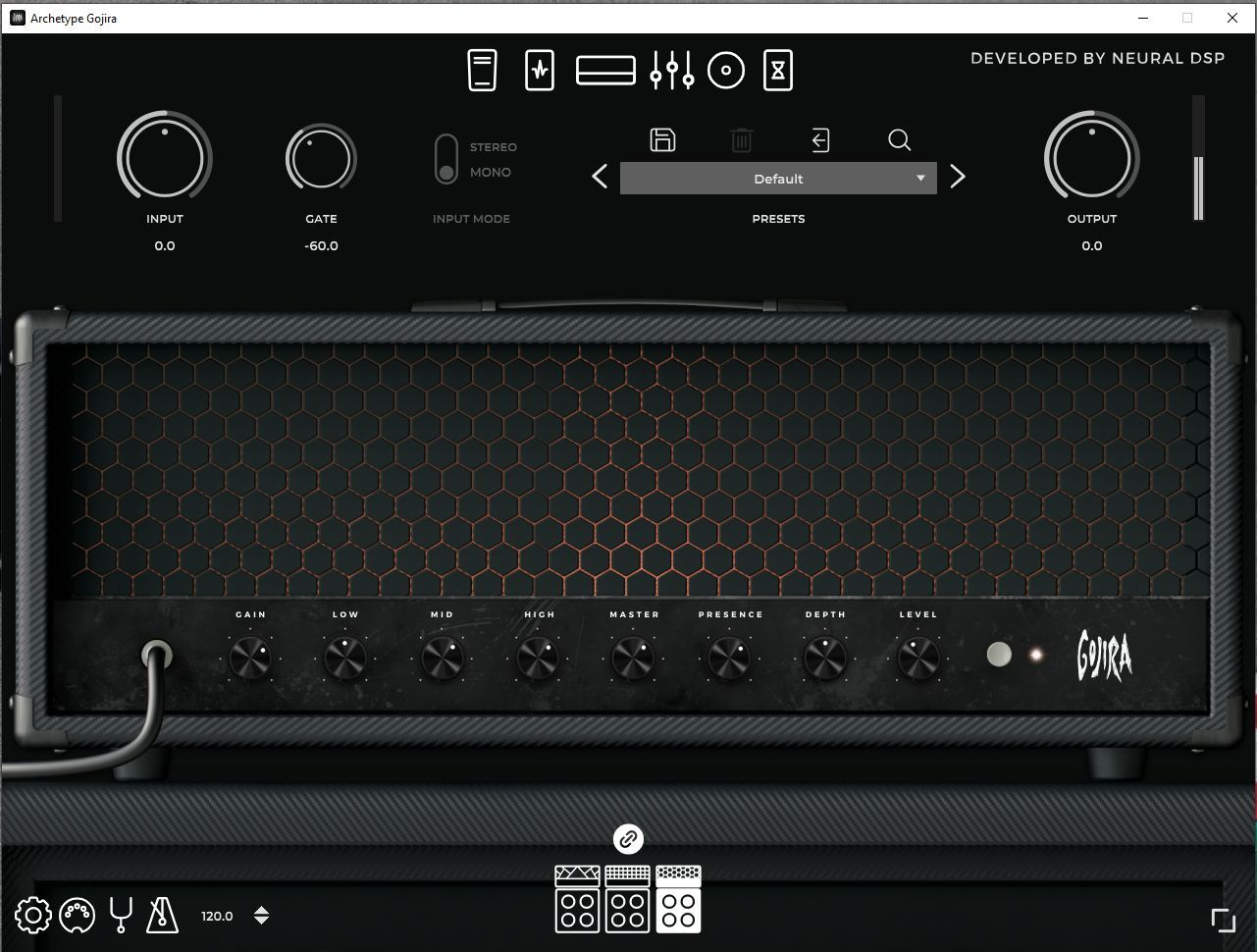Screen dimensions: 1257x952
Task: Close the Archetype Gojira window
Action: (1232, 18)
